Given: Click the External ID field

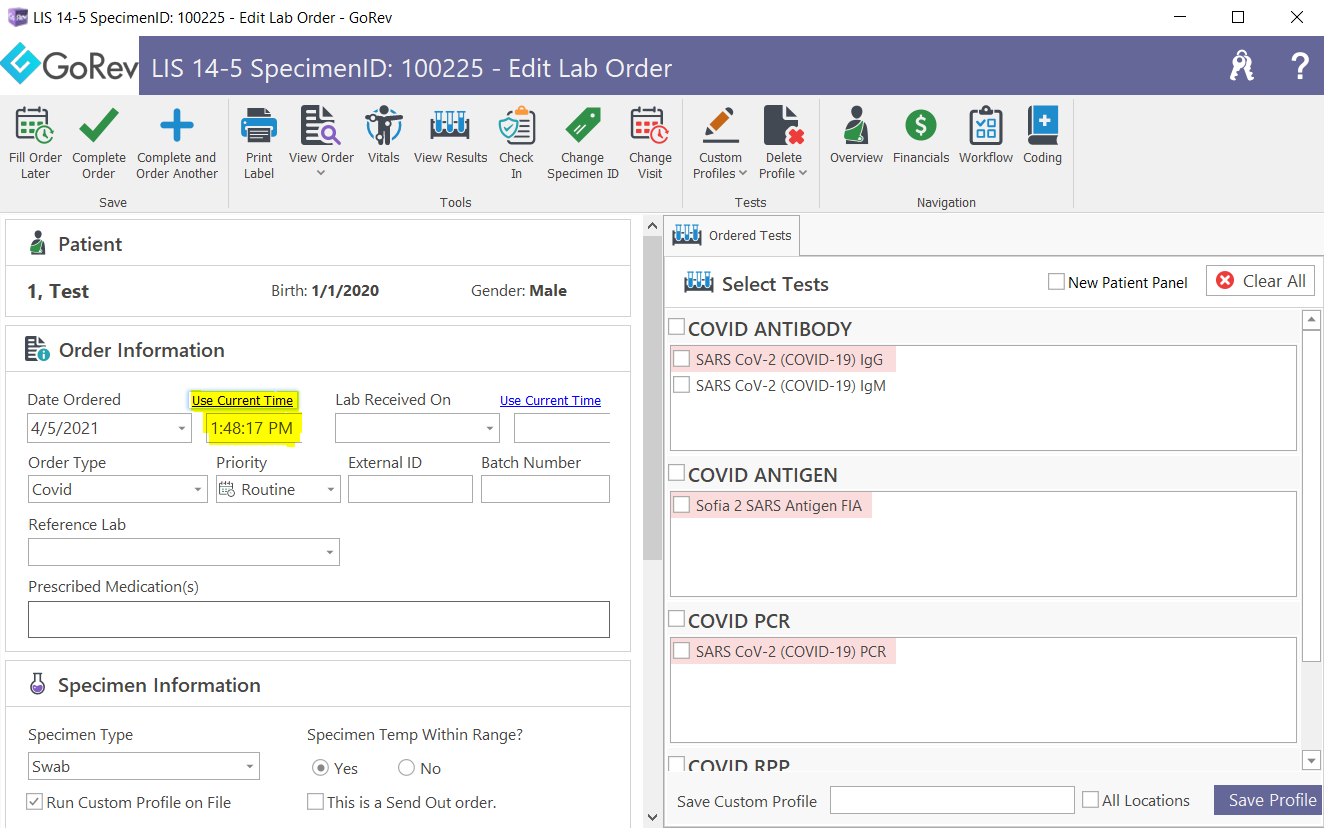Looking at the screenshot, I should coord(410,489).
